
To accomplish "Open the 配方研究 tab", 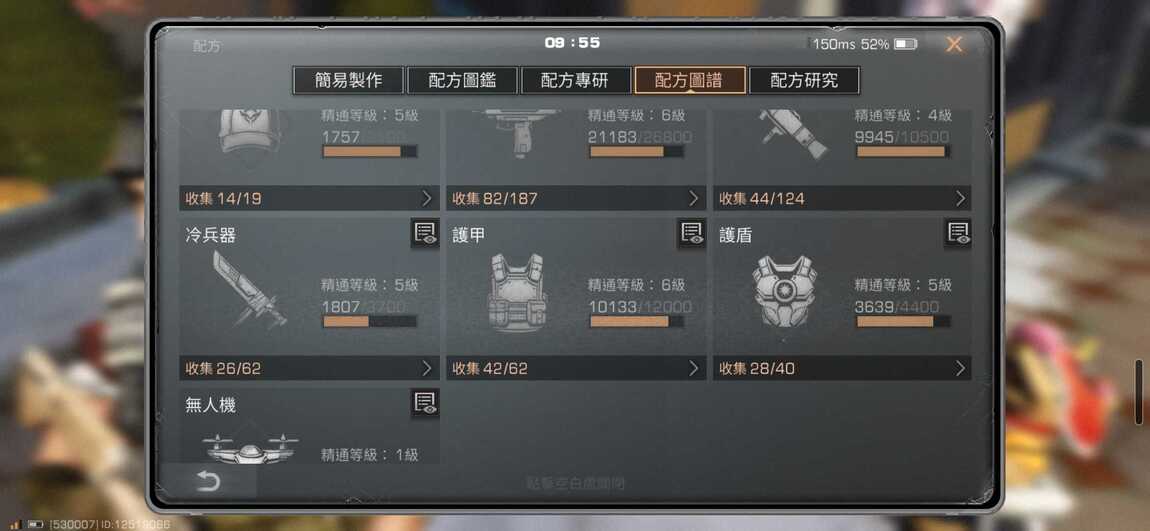I will coord(804,80).
